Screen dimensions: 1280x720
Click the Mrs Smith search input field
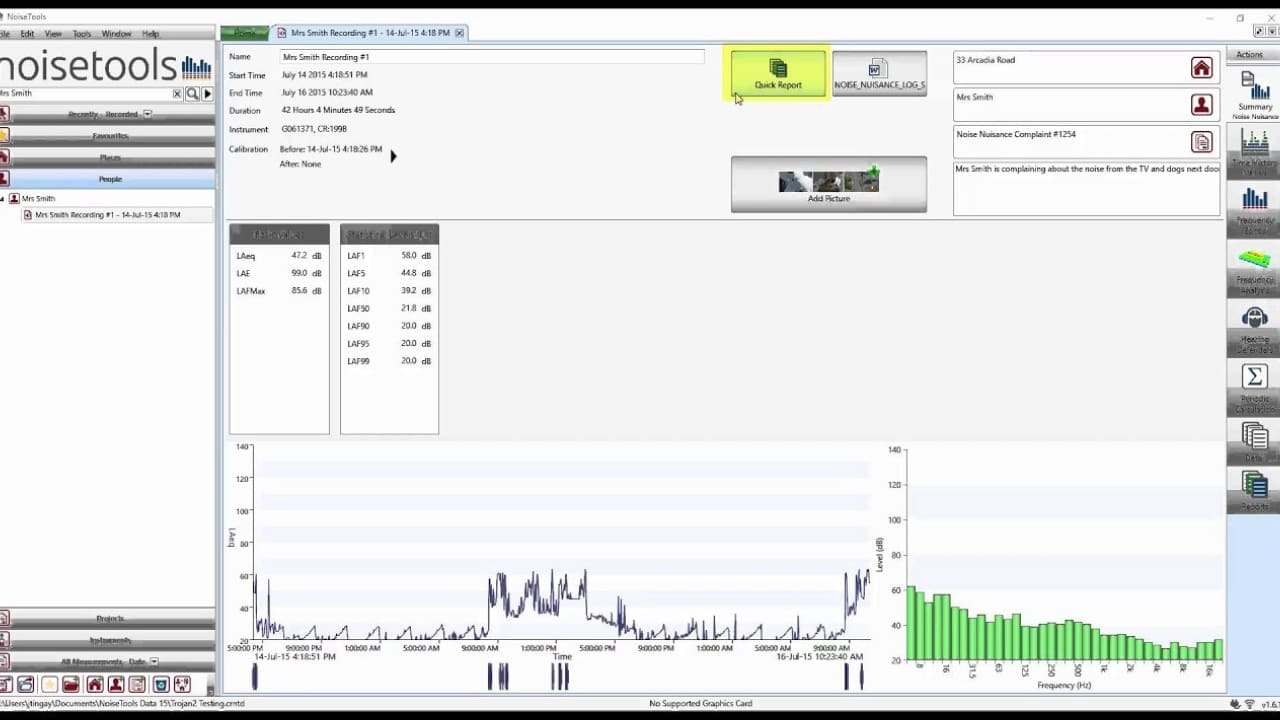(x=85, y=93)
